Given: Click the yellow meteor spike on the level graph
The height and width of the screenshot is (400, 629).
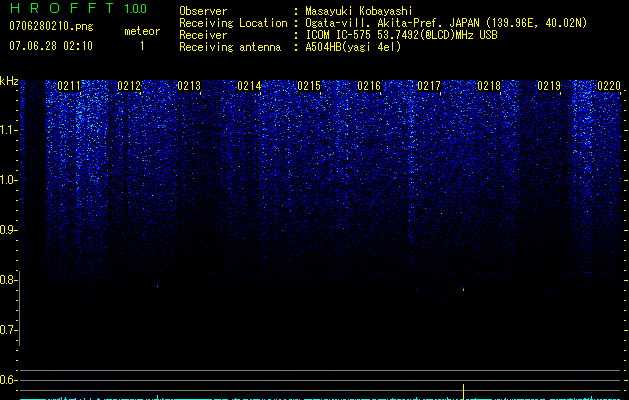Looking at the screenshot, I should tap(463, 392).
